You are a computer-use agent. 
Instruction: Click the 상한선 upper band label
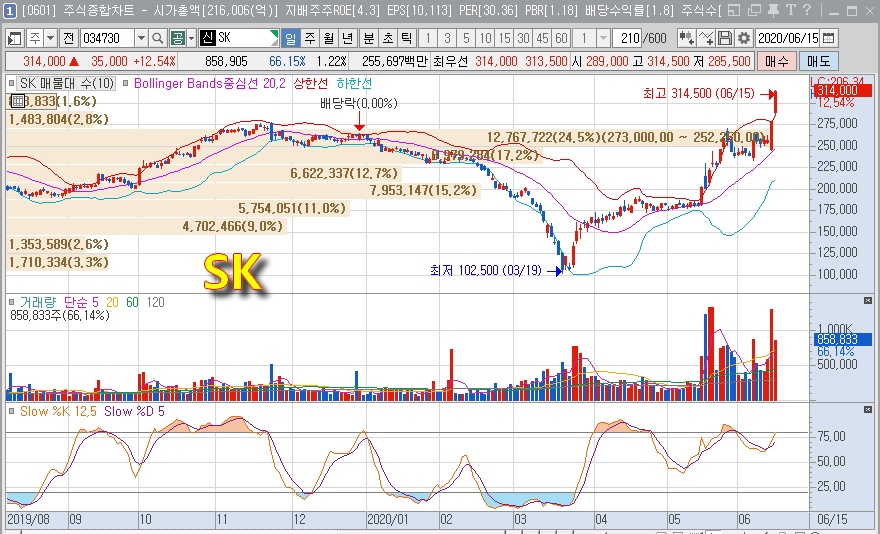[x=310, y=84]
